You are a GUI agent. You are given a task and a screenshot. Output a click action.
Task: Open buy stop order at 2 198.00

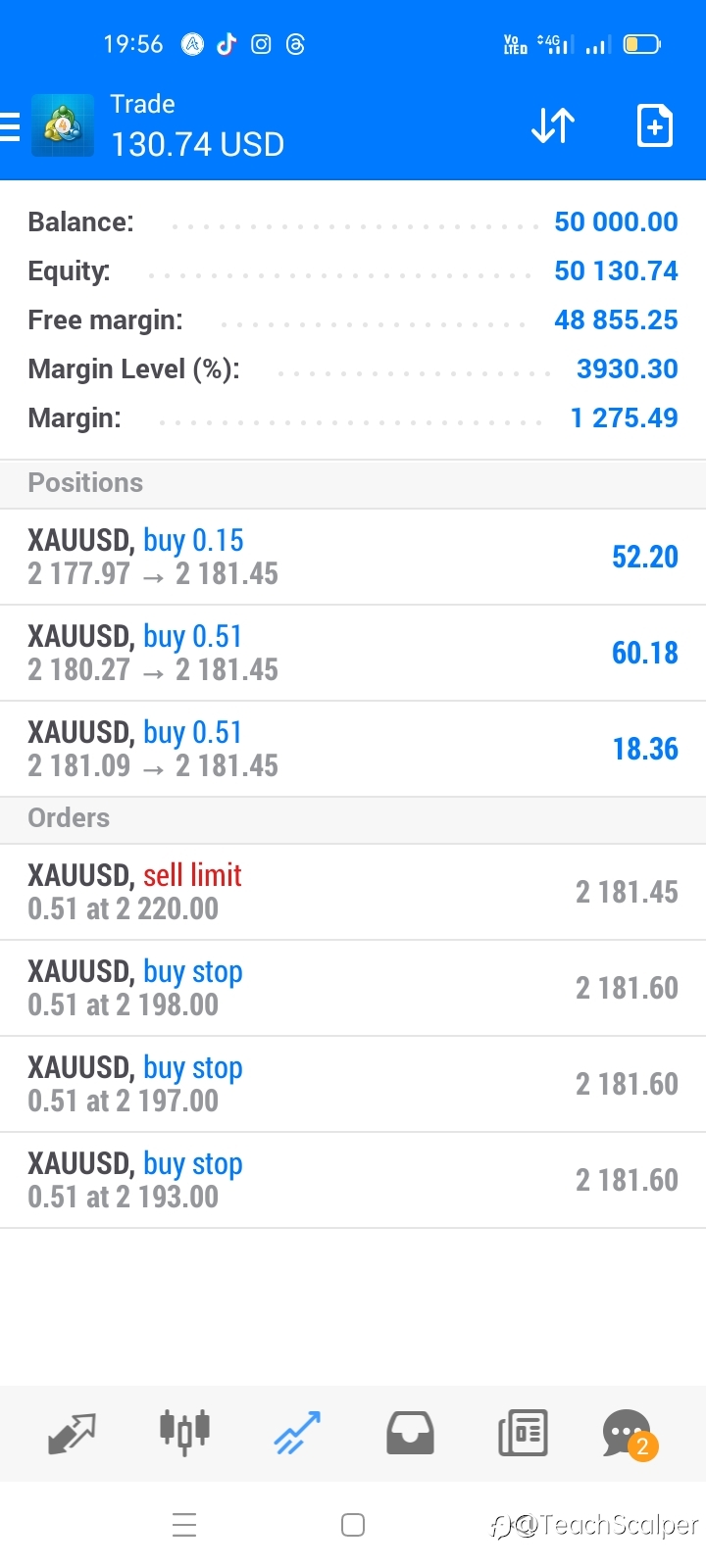point(353,988)
